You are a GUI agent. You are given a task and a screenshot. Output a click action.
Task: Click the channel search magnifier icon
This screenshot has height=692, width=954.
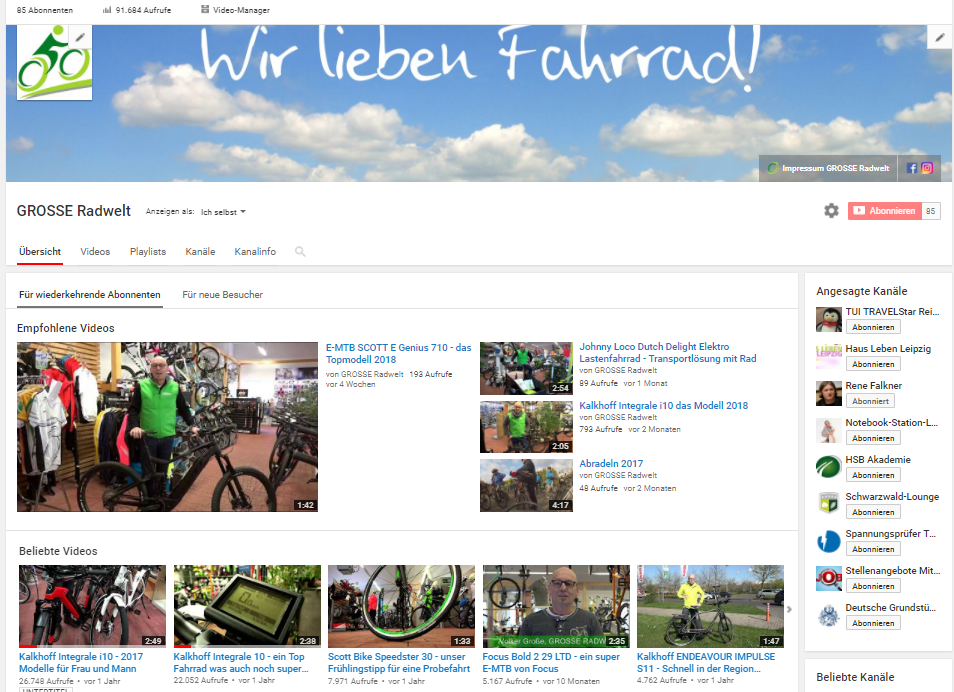[300, 251]
